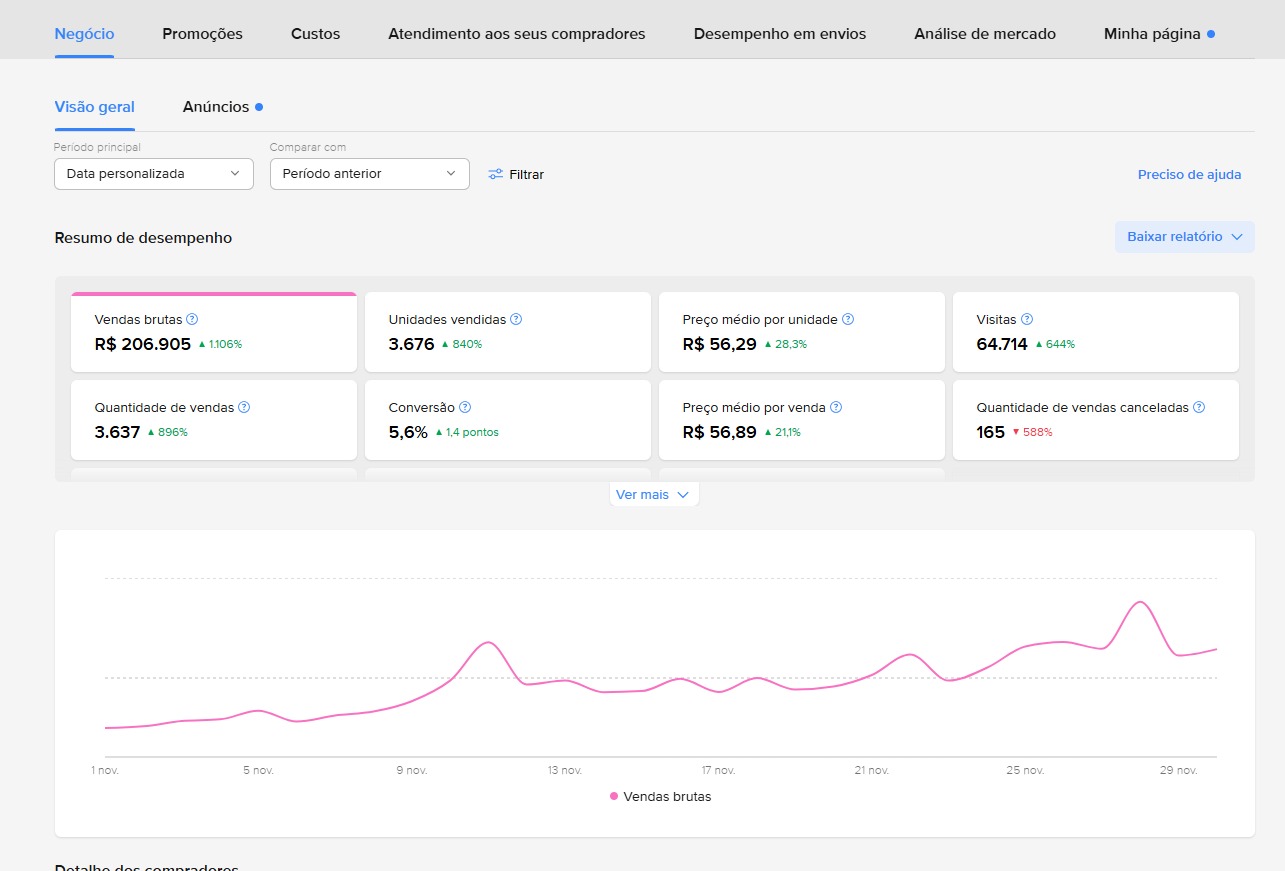1285x871 pixels.
Task: Open the Minha página tab
Action: click(x=1152, y=34)
